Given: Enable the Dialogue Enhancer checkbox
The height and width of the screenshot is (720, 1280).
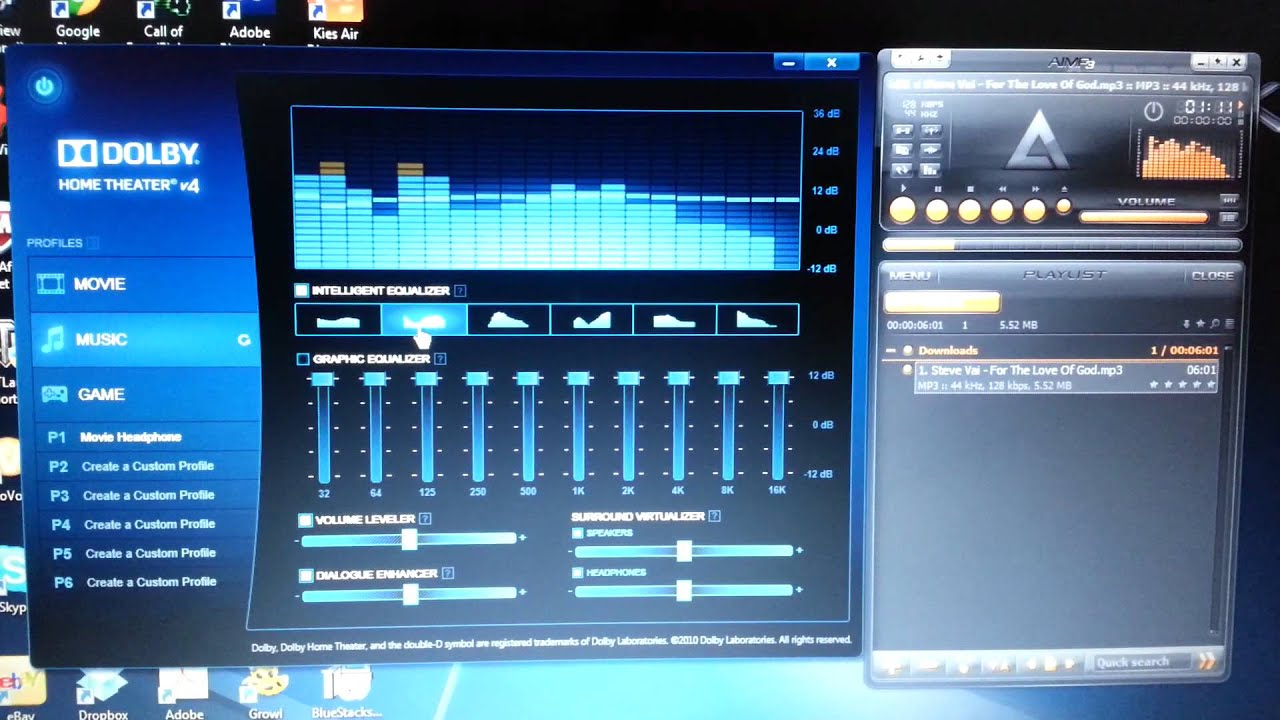Looking at the screenshot, I should point(306,575).
